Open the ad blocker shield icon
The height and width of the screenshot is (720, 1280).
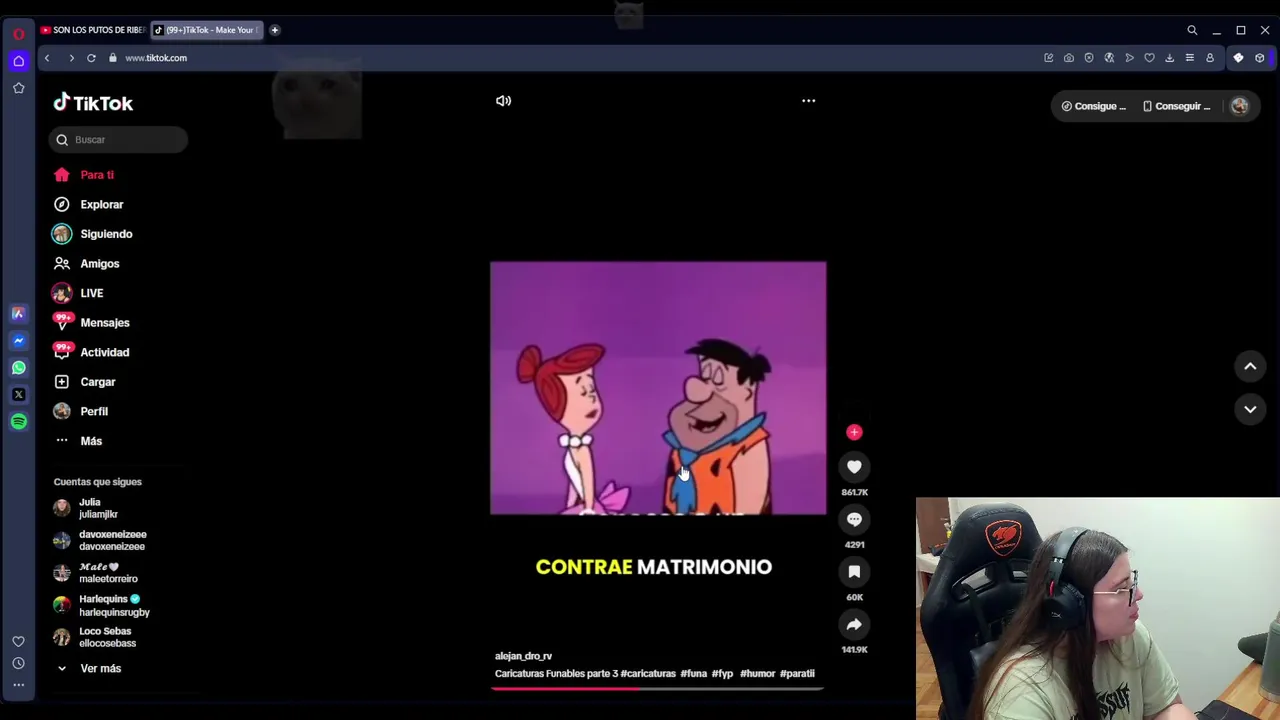pos(1089,58)
